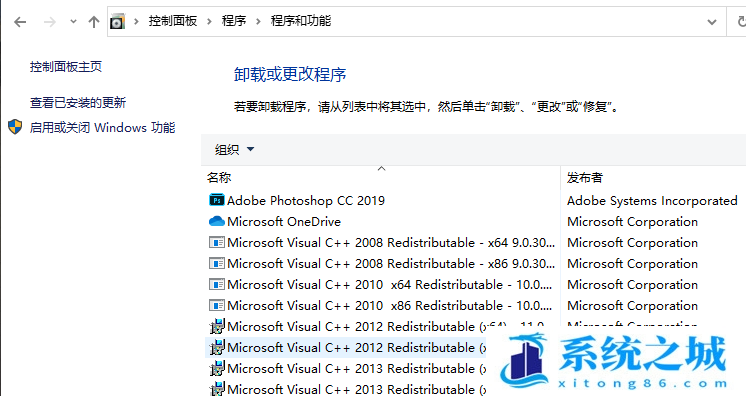Viewport: 746px width, 396px height.
Task: Go up one folder level arrow
Action: pos(94,22)
